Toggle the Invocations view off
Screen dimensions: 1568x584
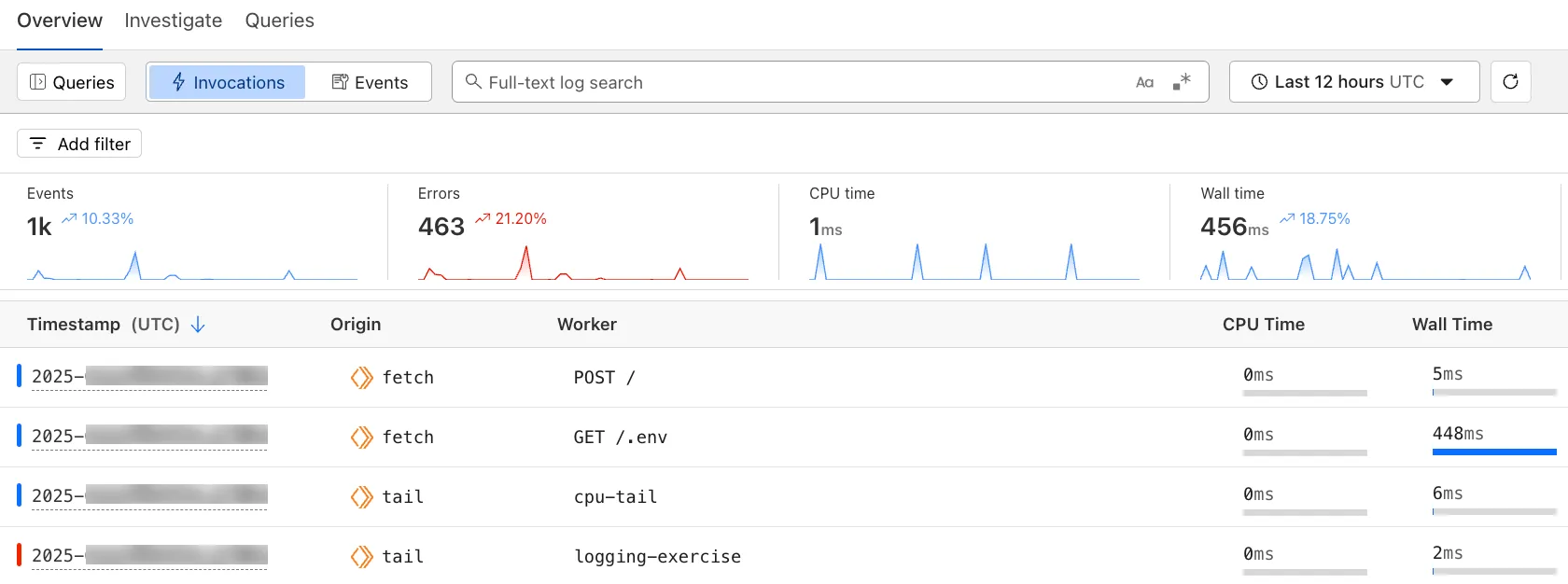[227, 82]
